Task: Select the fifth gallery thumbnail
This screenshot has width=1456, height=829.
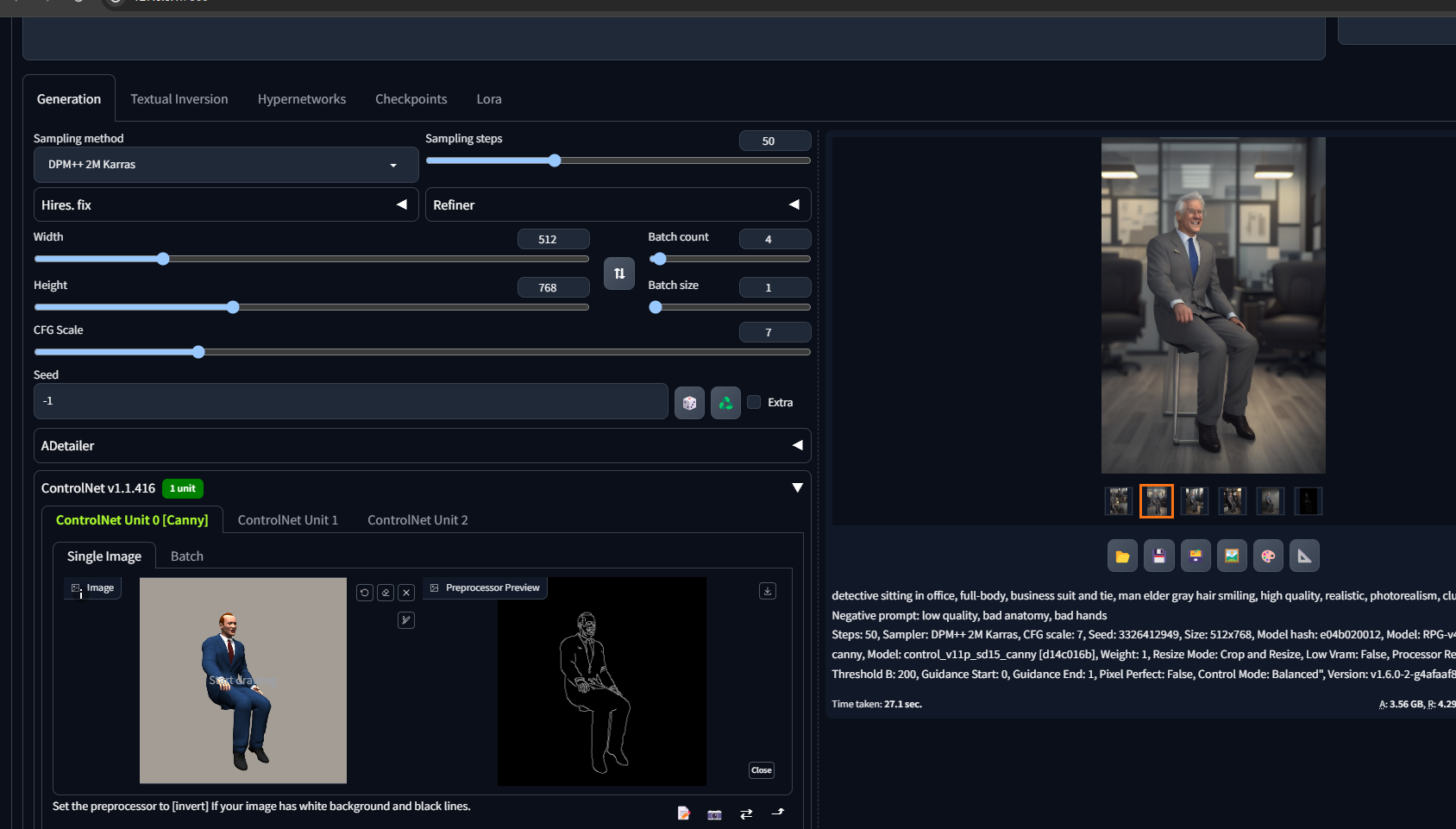Action: coord(1271,501)
